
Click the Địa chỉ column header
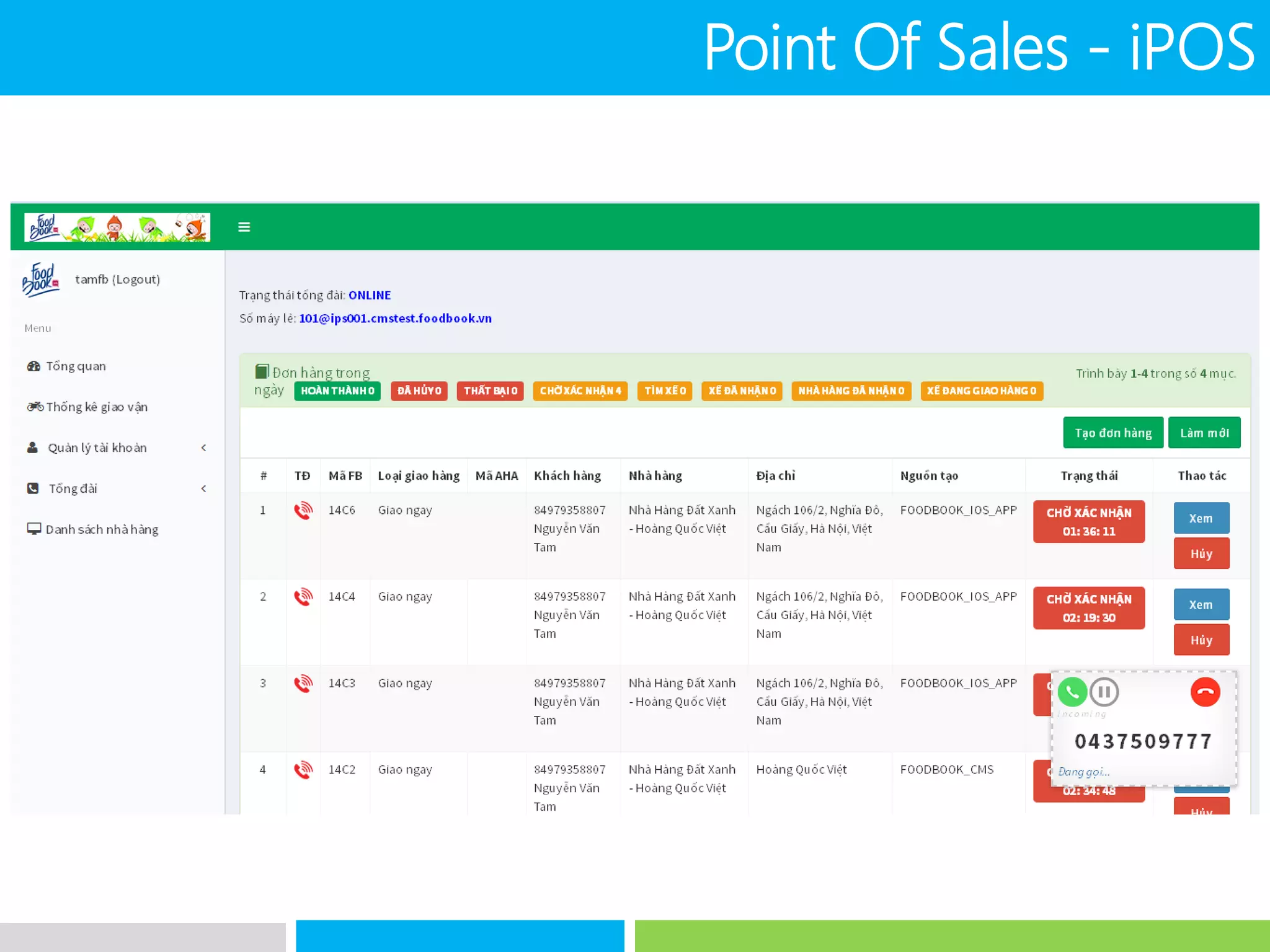(776, 476)
